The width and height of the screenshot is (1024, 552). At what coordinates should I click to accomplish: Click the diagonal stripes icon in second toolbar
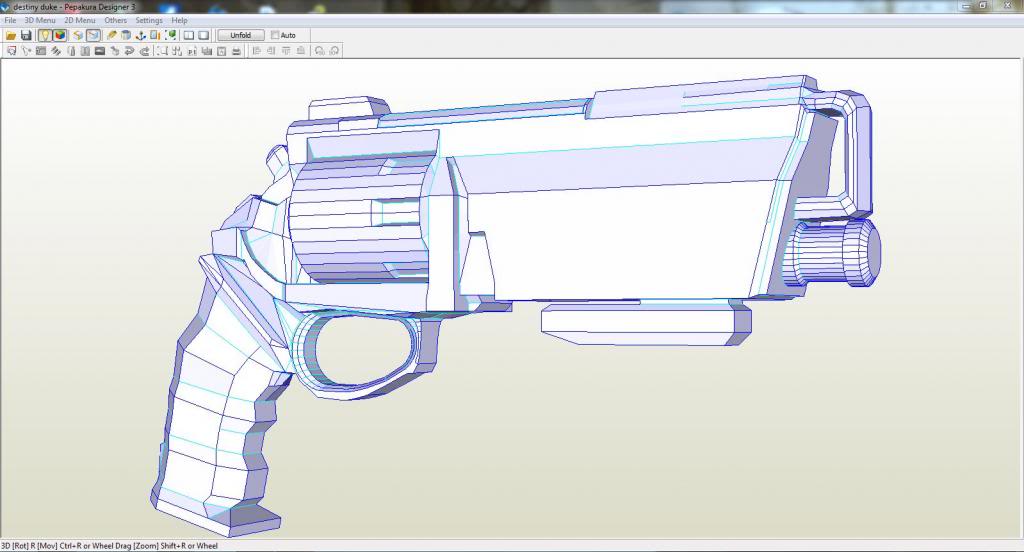pyautogui.click(x=56, y=51)
